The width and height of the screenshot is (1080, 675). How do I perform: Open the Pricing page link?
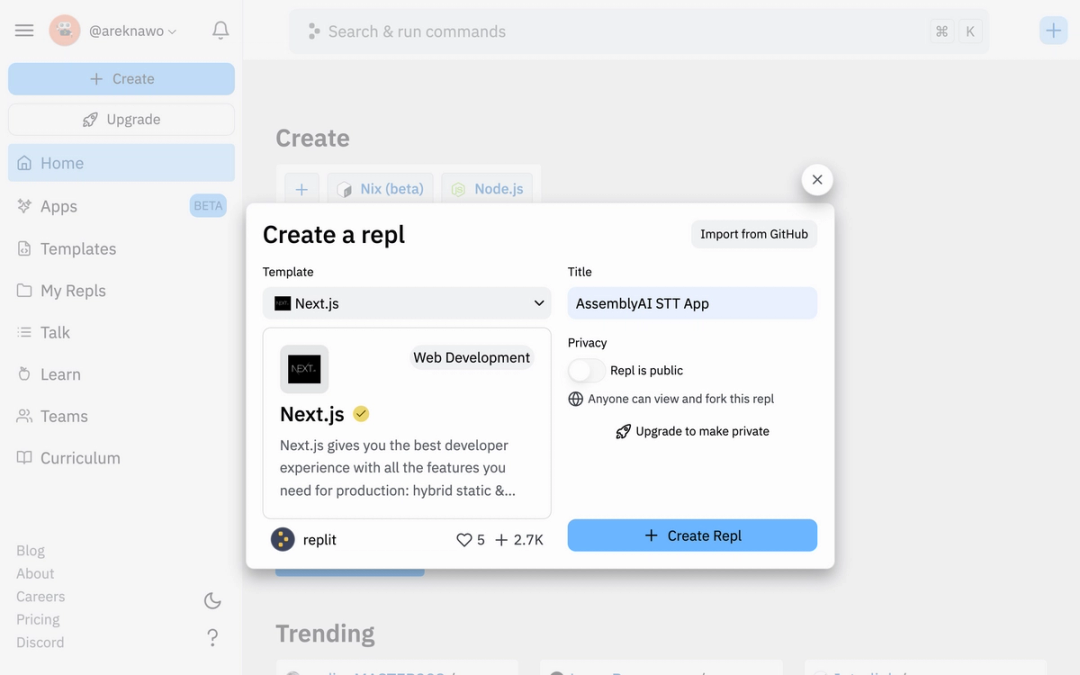[37, 619]
